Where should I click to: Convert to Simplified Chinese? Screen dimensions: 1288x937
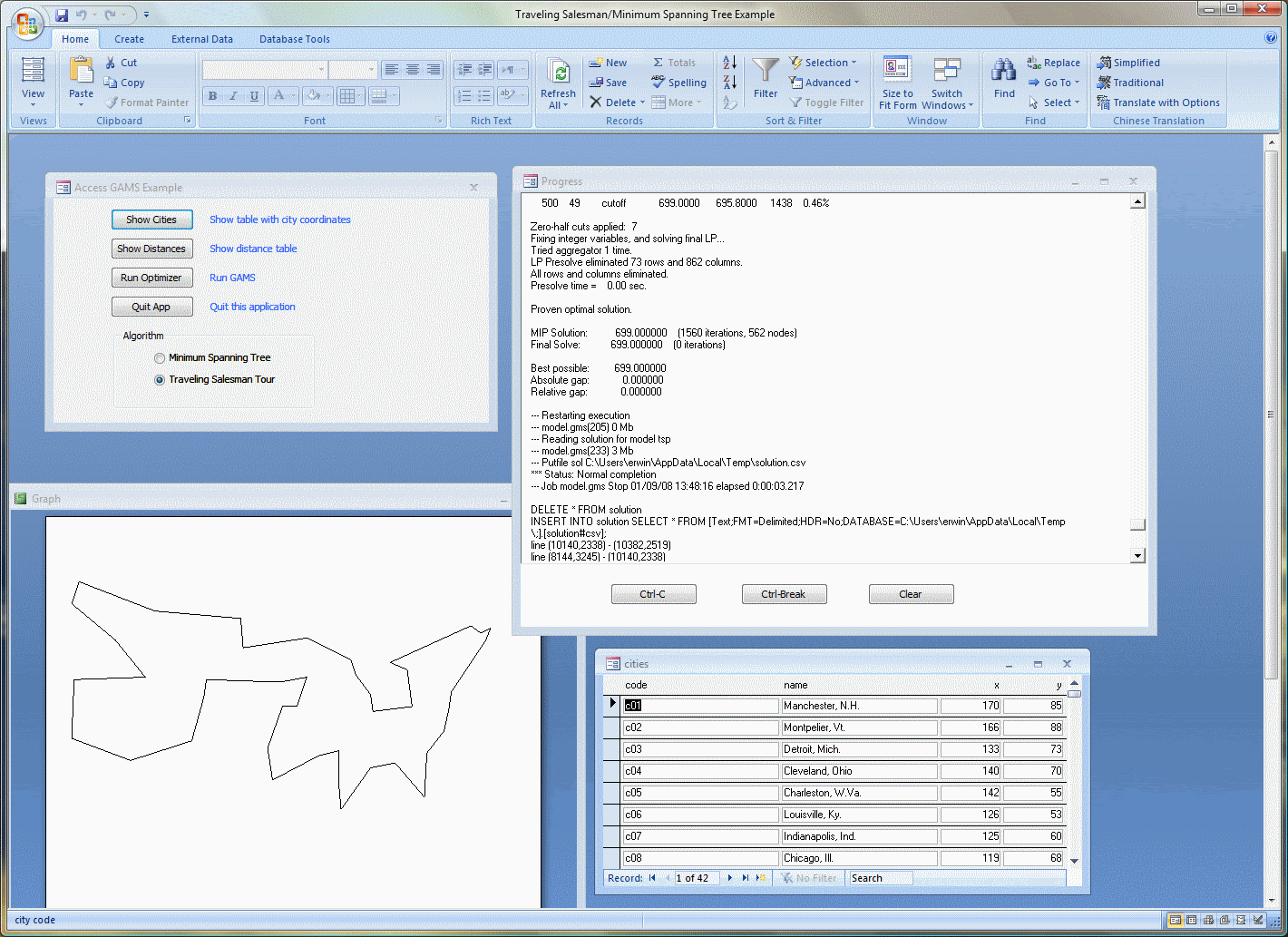(x=1128, y=63)
